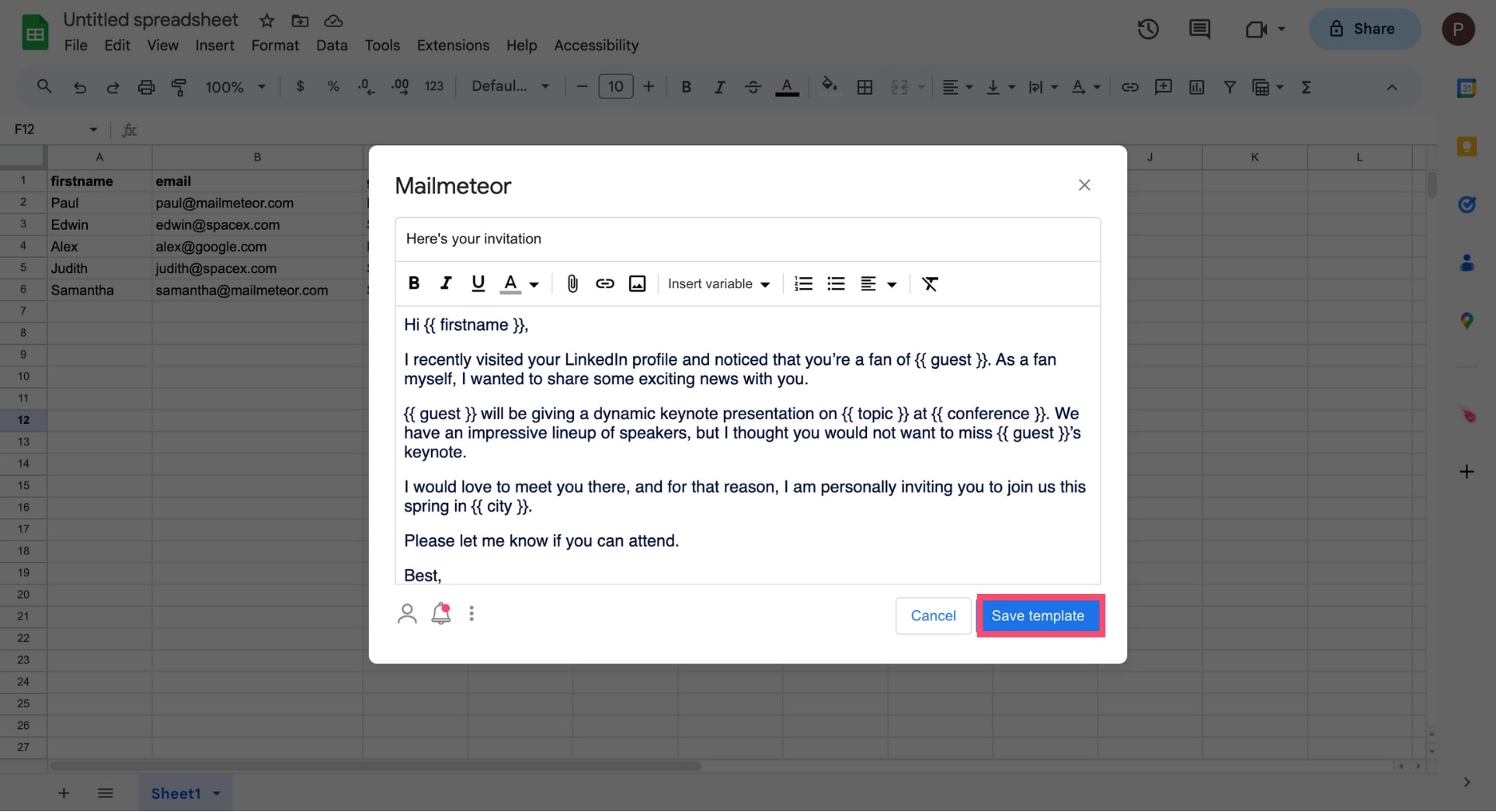Click the remove formatting icon
The image size is (1496, 812).
(930, 284)
